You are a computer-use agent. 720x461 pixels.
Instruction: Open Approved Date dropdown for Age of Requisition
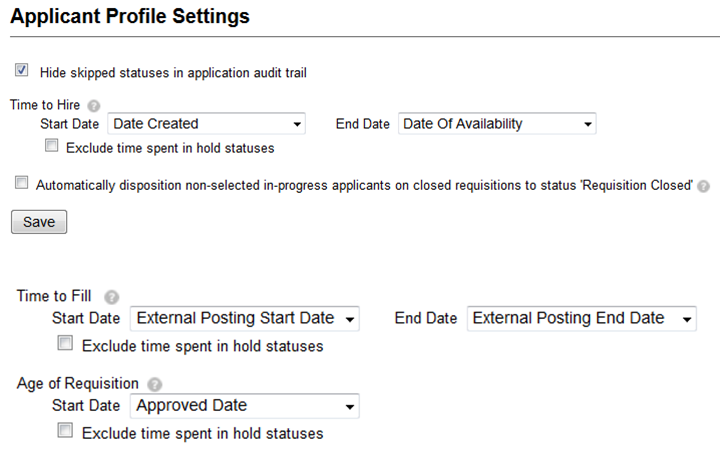(x=245, y=406)
